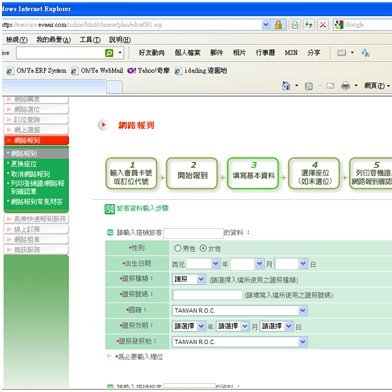The image size is (392, 392).
Task: Click the small green icon before 請輸入搭機旅客
Action: pyautogui.click(x=110, y=232)
